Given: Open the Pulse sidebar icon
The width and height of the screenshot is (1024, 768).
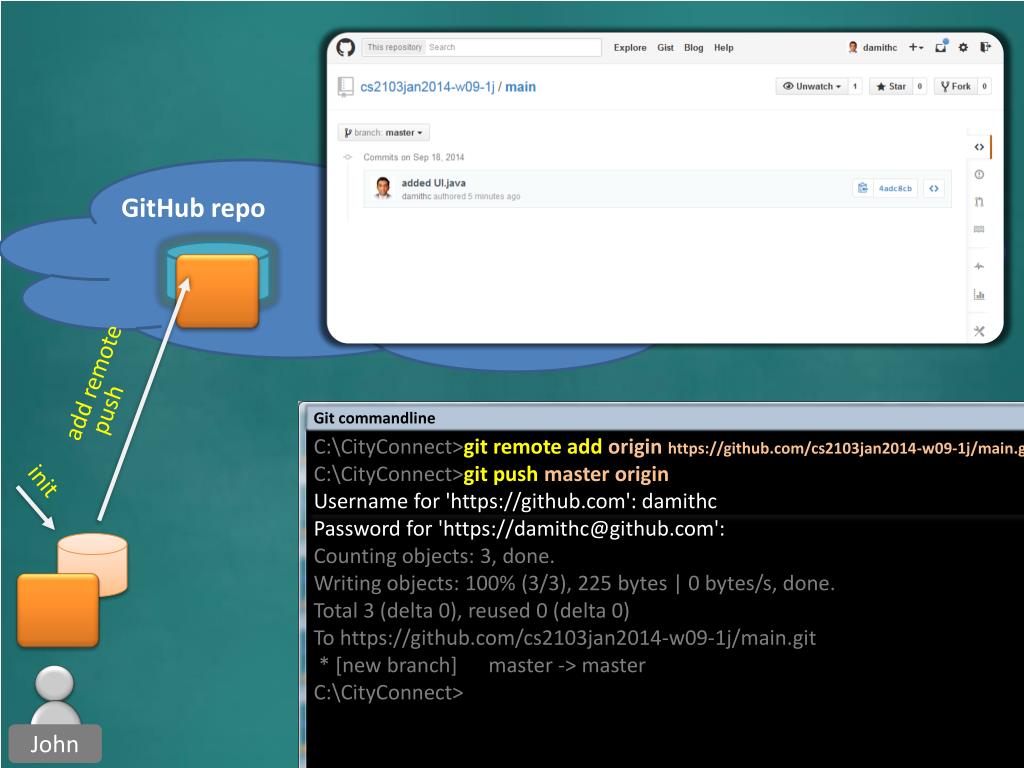Looking at the screenshot, I should coord(979,266).
